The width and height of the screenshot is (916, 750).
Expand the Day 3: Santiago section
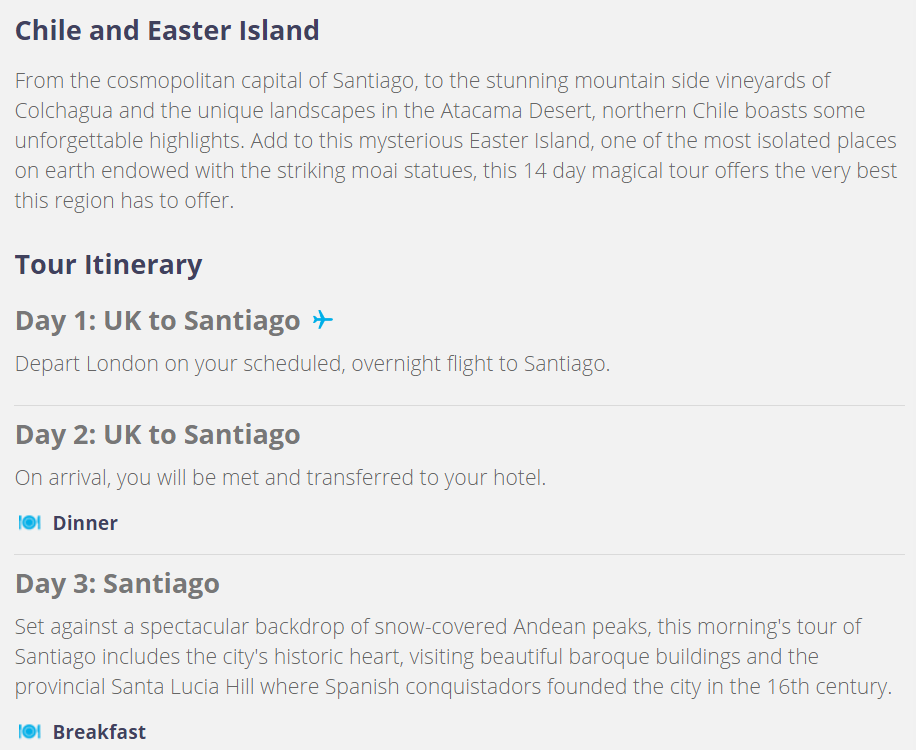coord(117,584)
